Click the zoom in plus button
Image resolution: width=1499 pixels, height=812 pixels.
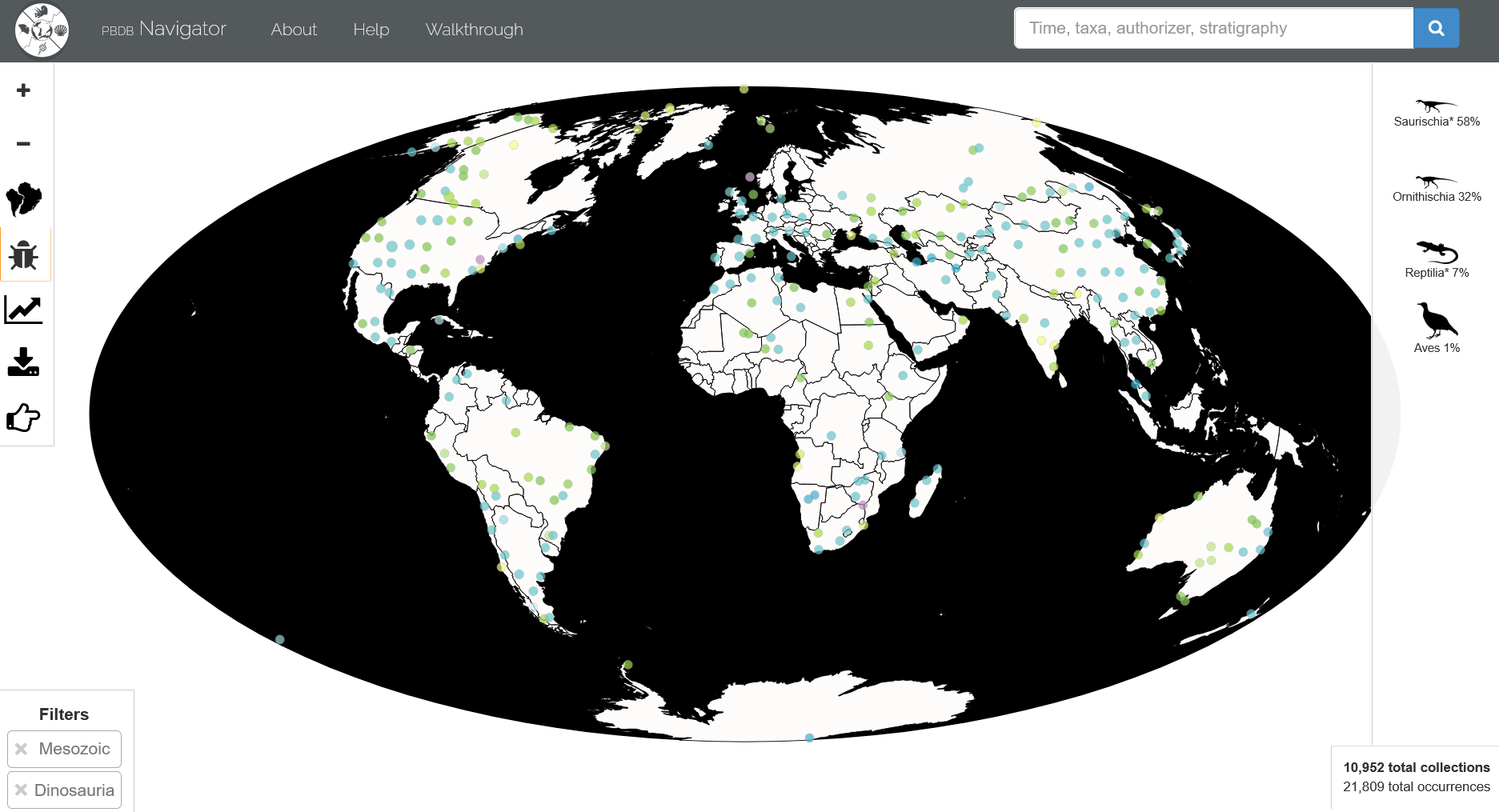pos(23,90)
